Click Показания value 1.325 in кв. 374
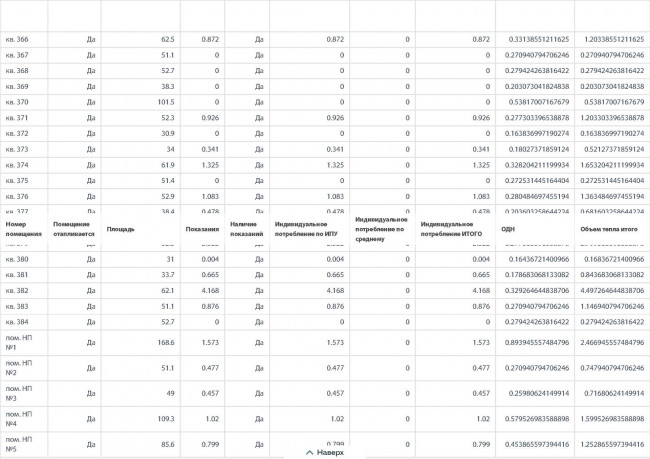Viewport: 650px width, 459px height. [x=210, y=165]
